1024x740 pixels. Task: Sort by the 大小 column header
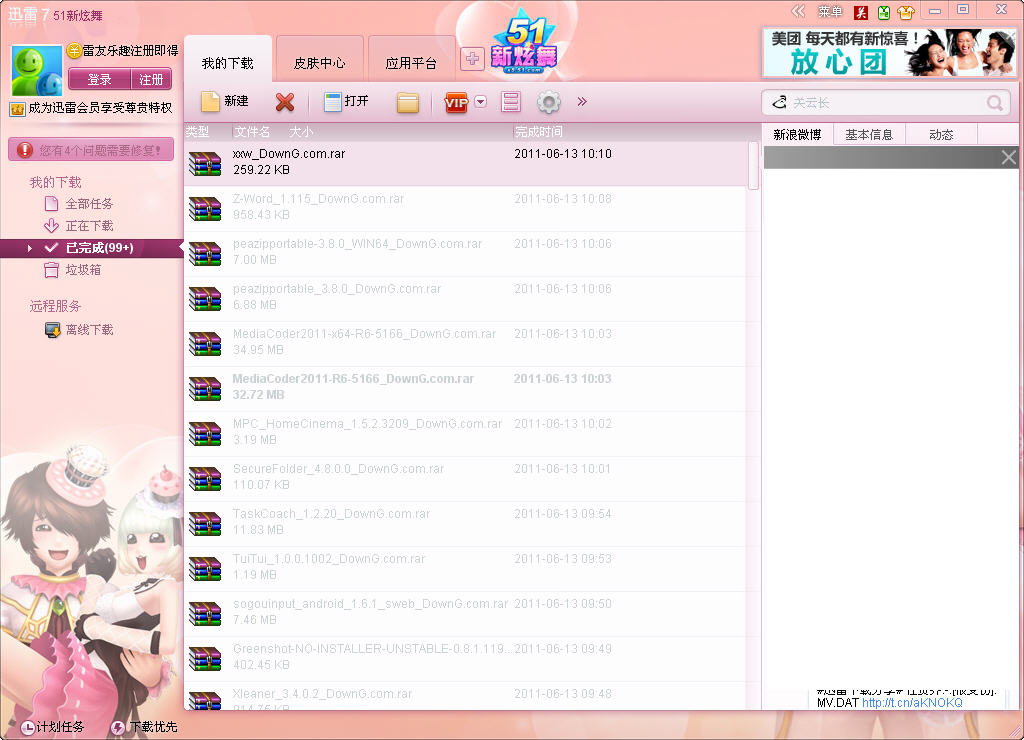click(x=301, y=132)
